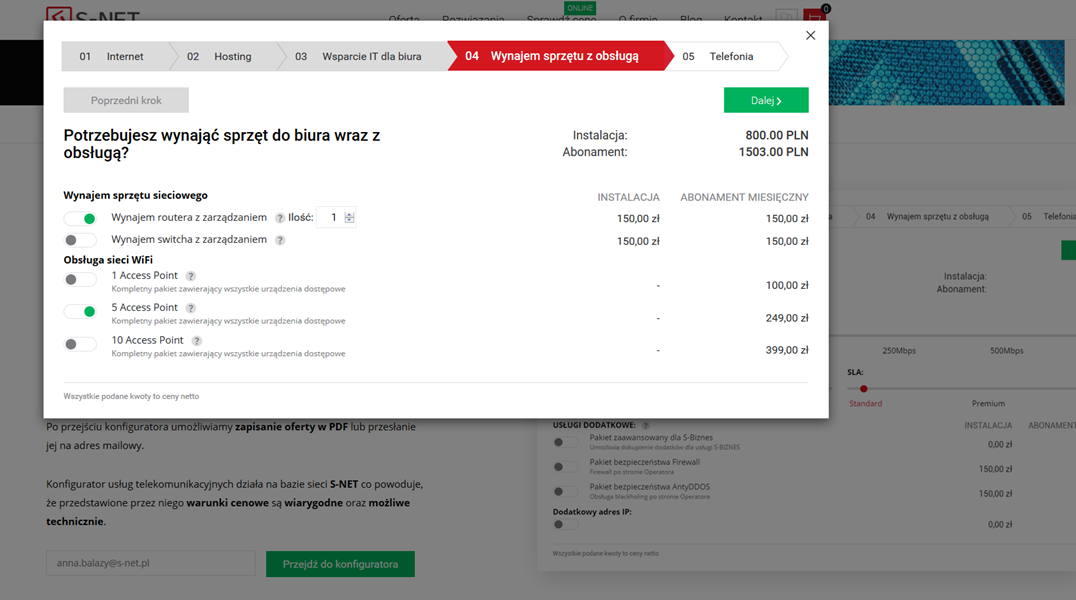Focus the email field with anna.balazy@s-net.pl

pos(151,564)
